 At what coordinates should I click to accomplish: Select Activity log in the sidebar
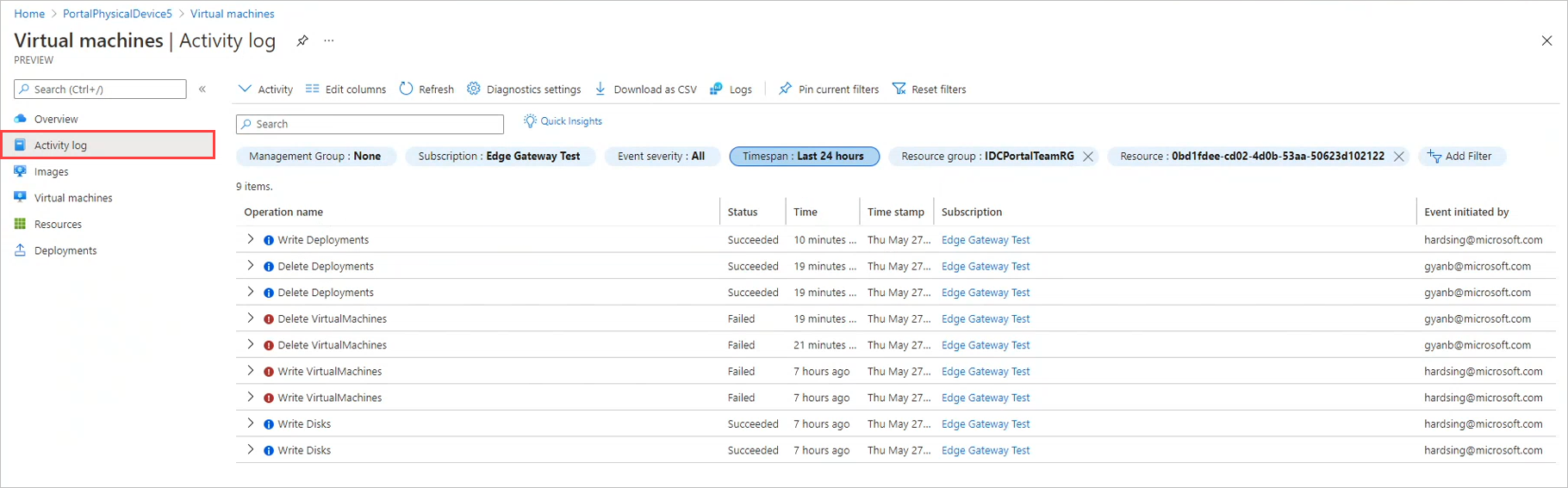tap(108, 145)
